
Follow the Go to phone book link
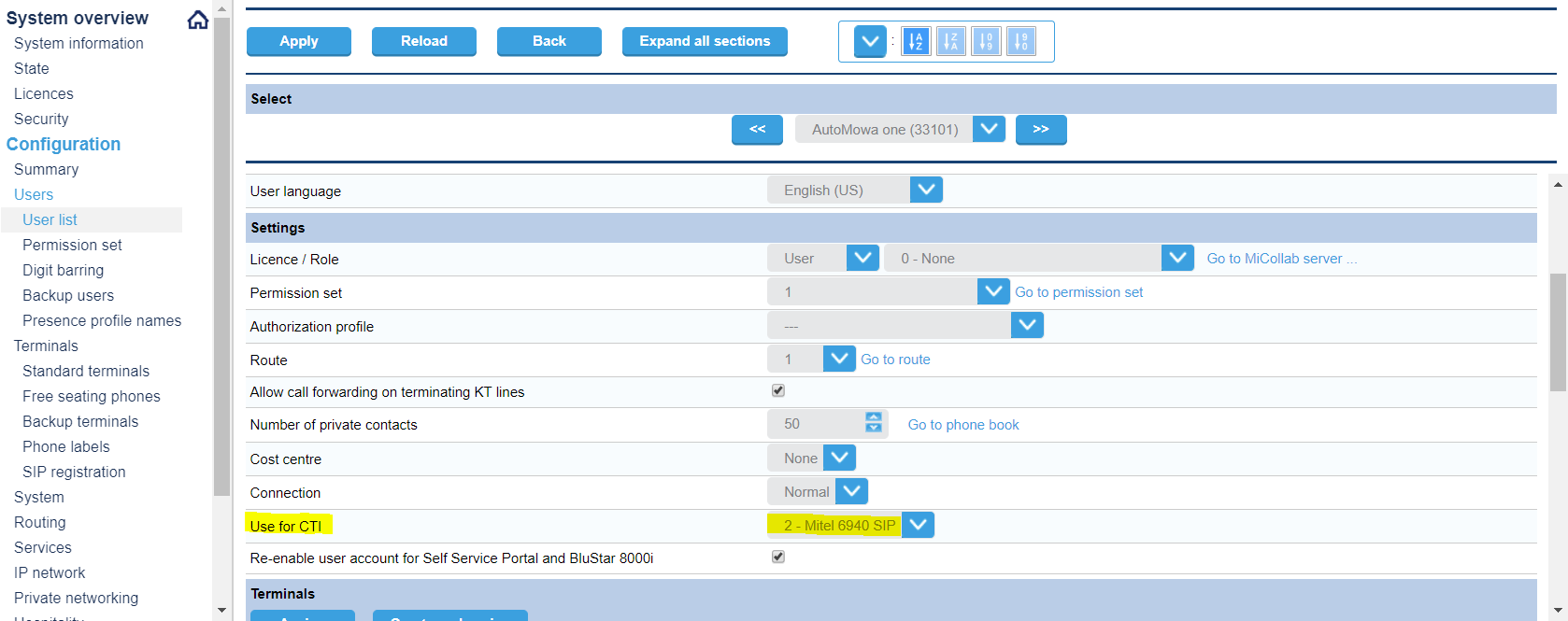pos(962,425)
